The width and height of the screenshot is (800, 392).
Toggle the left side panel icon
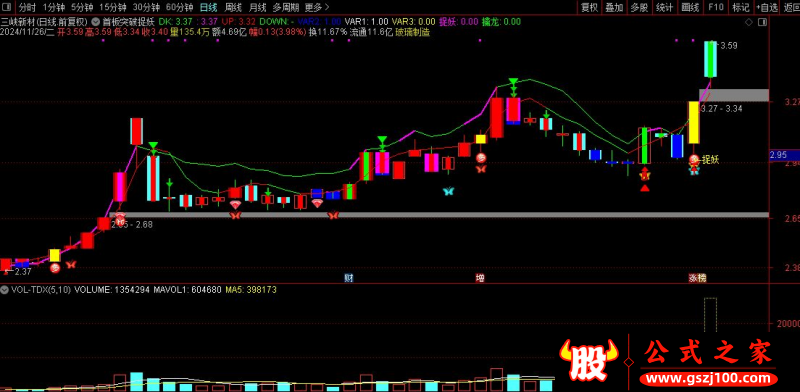pyautogui.click(x=7, y=8)
